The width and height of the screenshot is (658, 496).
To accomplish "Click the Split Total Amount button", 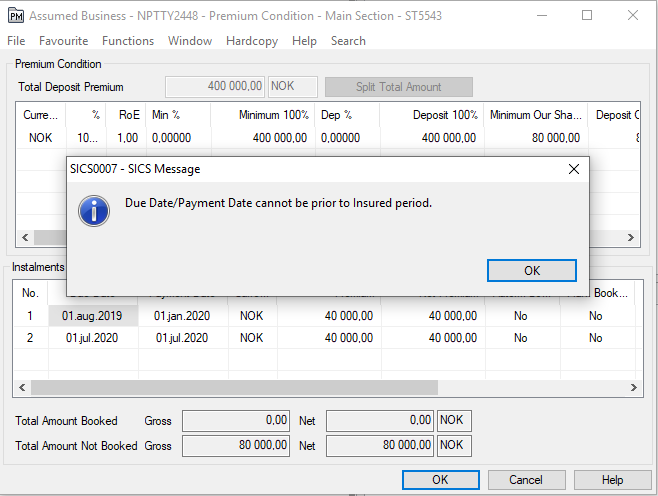I will [x=399, y=87].
